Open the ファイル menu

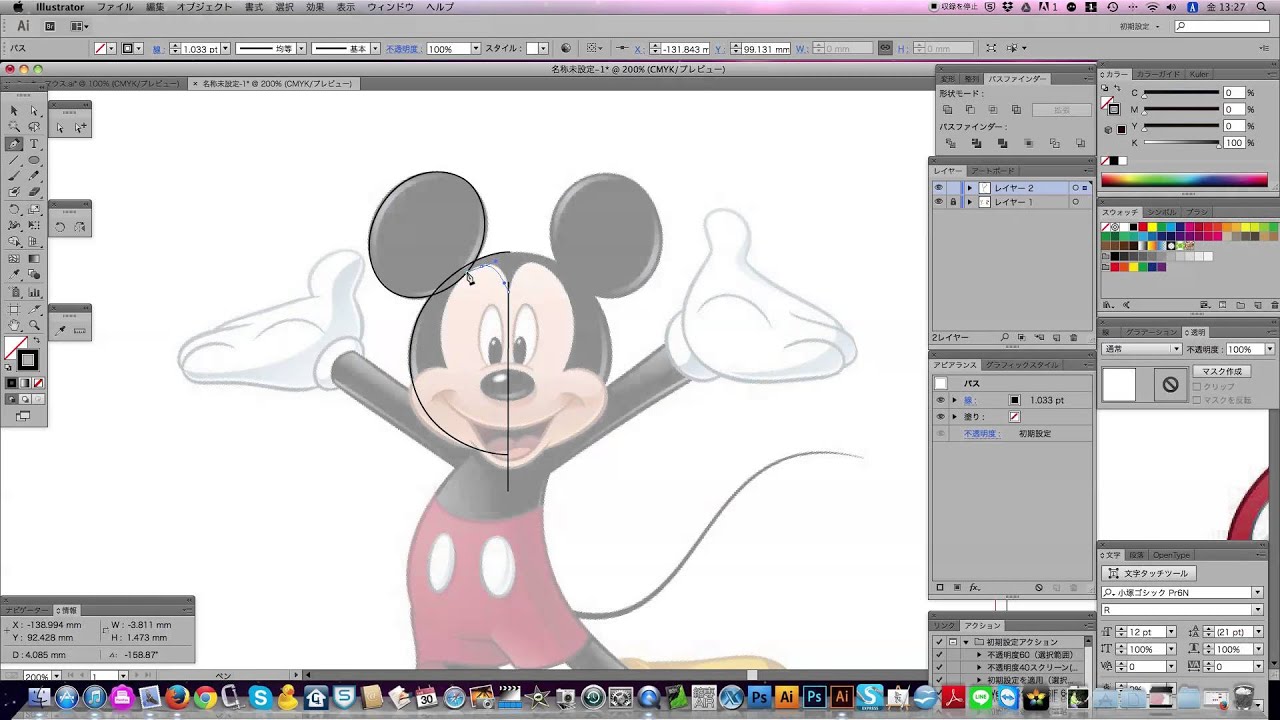click(115, 7)
